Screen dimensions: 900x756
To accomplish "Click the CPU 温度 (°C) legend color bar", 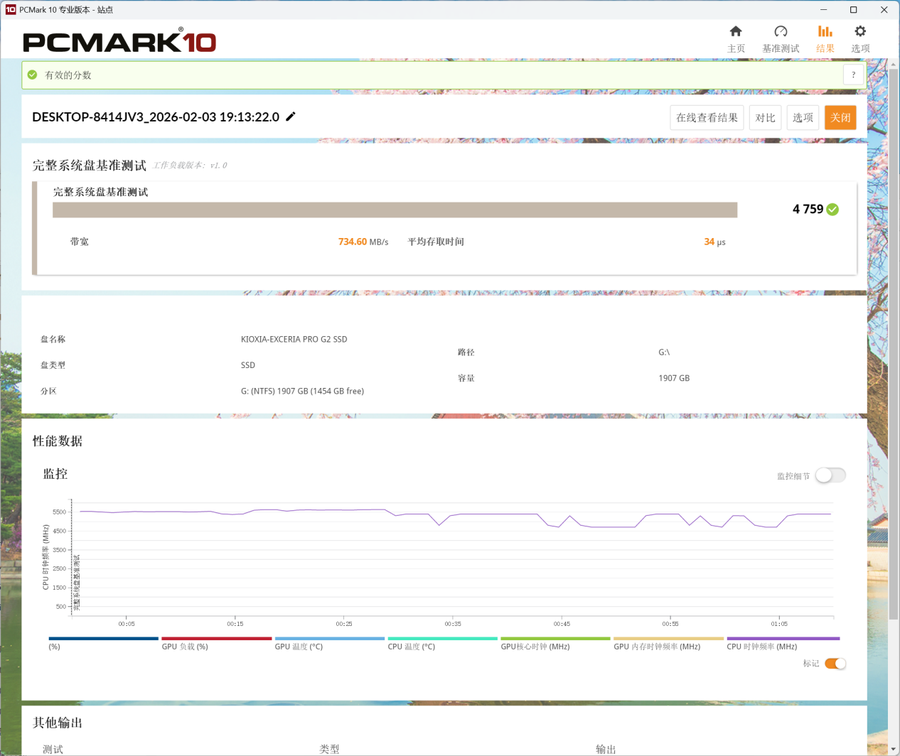I will coord(442,638).
